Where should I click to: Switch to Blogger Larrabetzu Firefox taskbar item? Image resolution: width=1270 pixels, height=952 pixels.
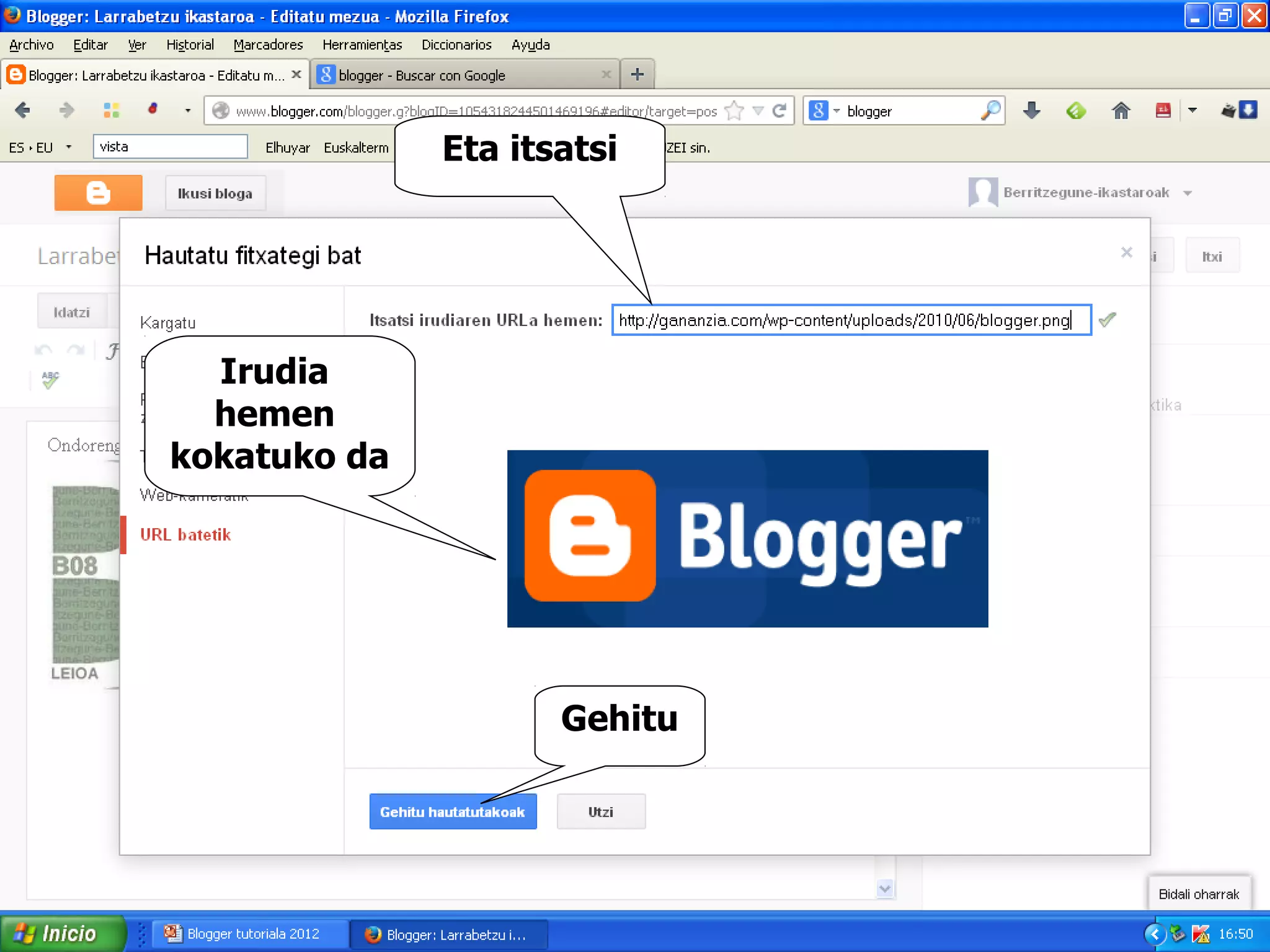[x=450, y=934]
